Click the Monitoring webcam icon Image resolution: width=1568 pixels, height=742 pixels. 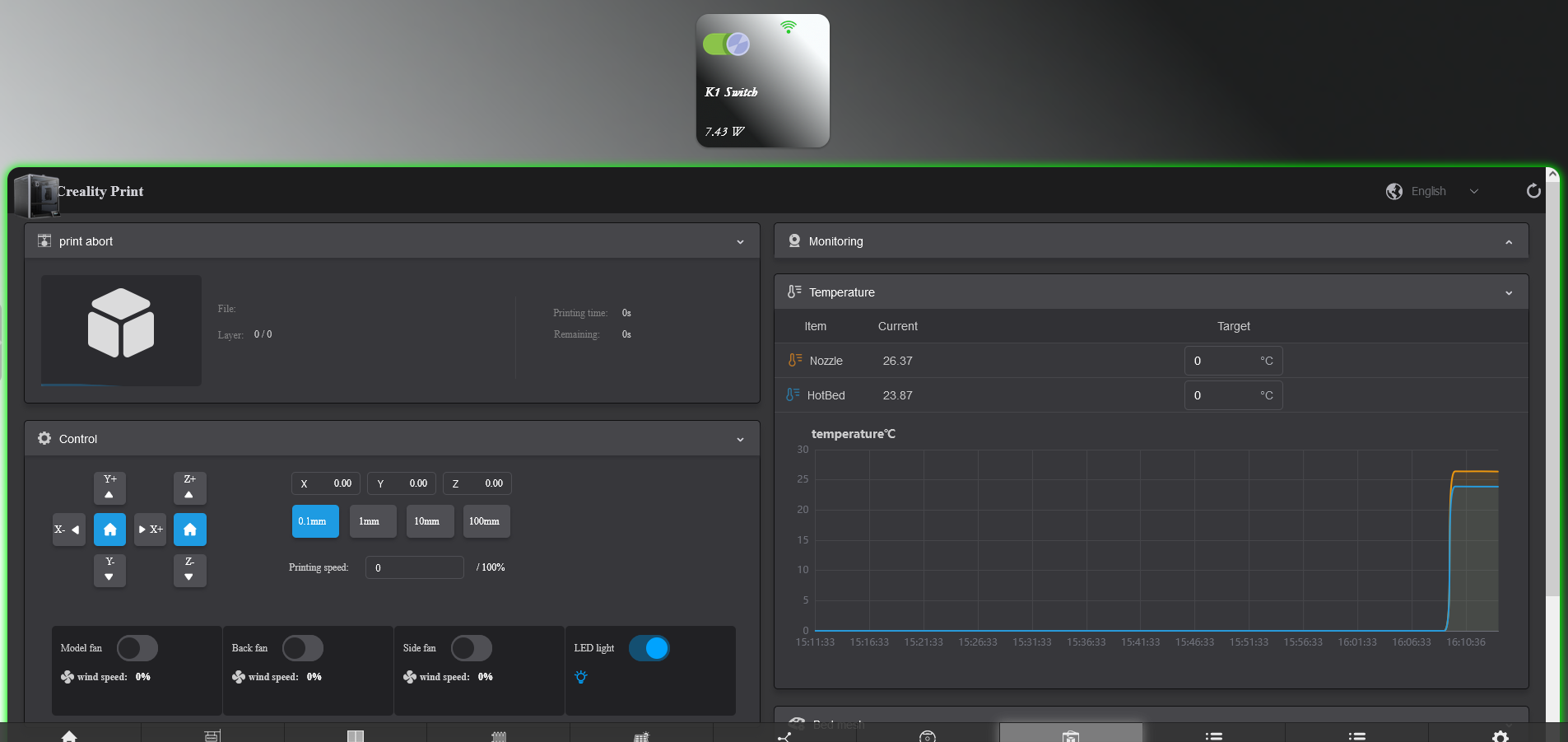tap(794, 240)
